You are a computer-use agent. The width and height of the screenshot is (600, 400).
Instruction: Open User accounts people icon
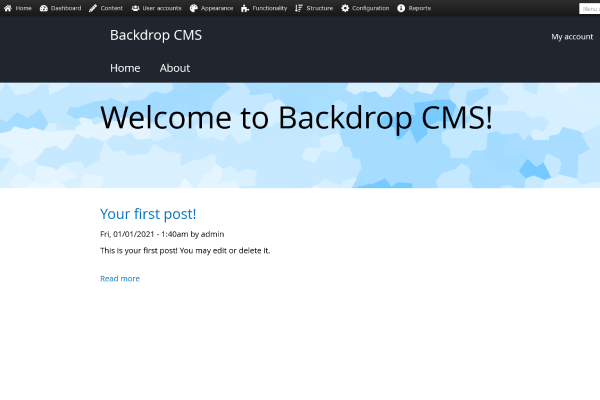pyautogui.click(x=135, y=8)
